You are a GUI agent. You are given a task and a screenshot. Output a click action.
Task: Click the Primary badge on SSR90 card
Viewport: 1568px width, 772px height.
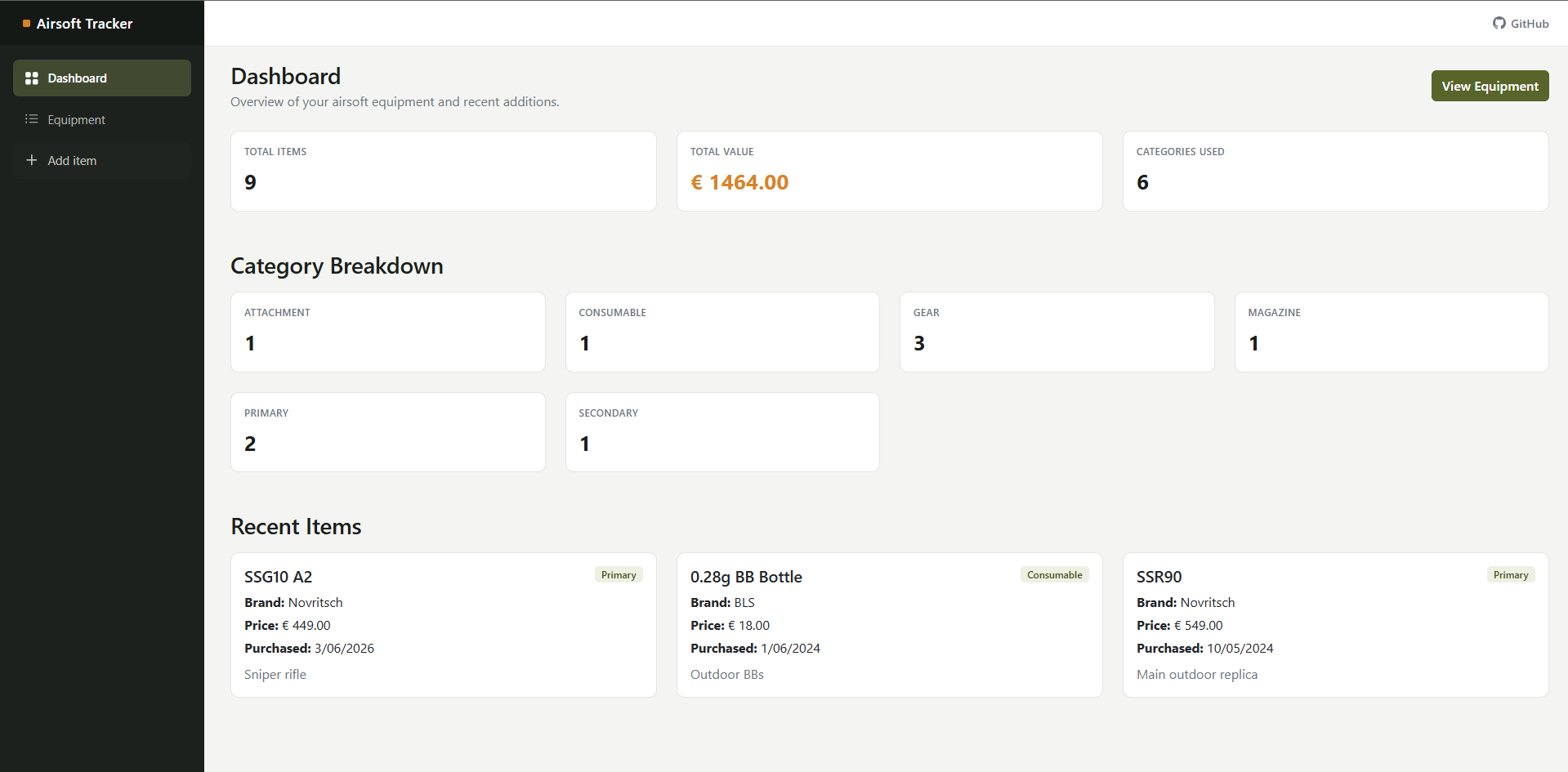click(1511, 575)
